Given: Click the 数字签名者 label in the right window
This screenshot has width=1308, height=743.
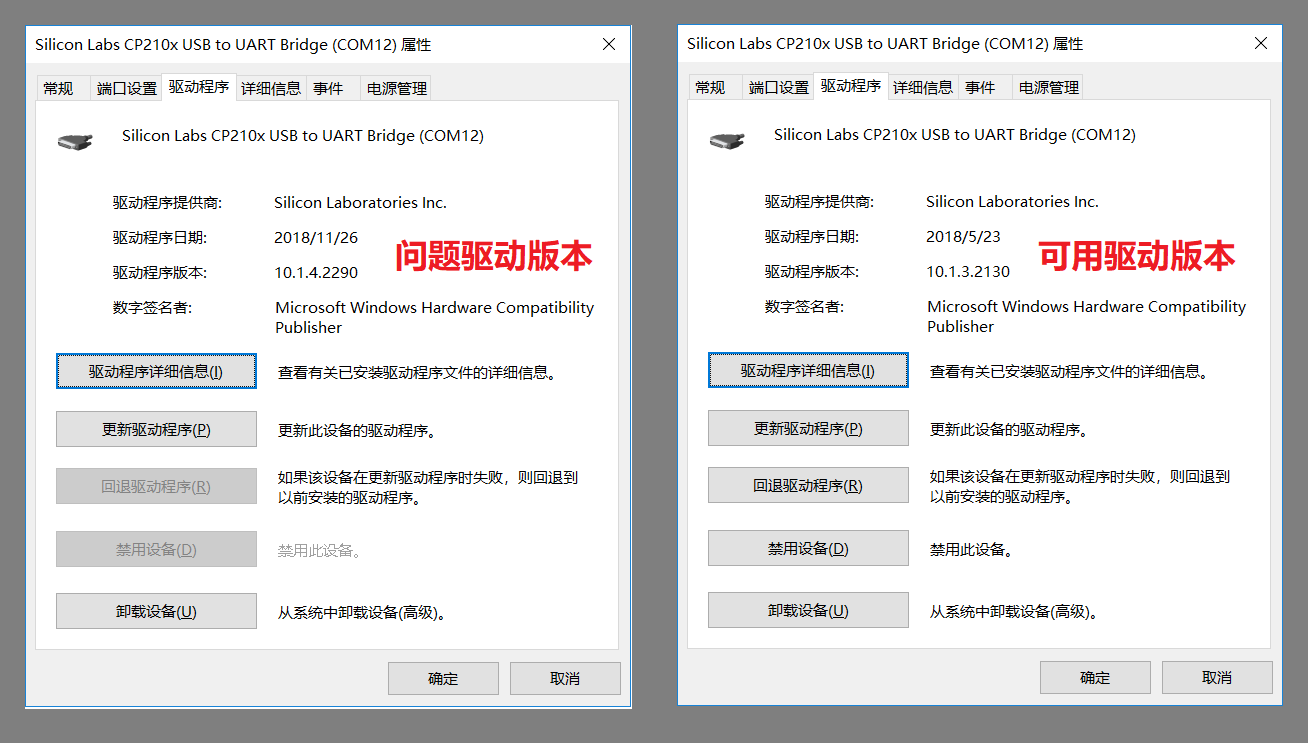Looking at the screenshot, I should coord(804,306).
